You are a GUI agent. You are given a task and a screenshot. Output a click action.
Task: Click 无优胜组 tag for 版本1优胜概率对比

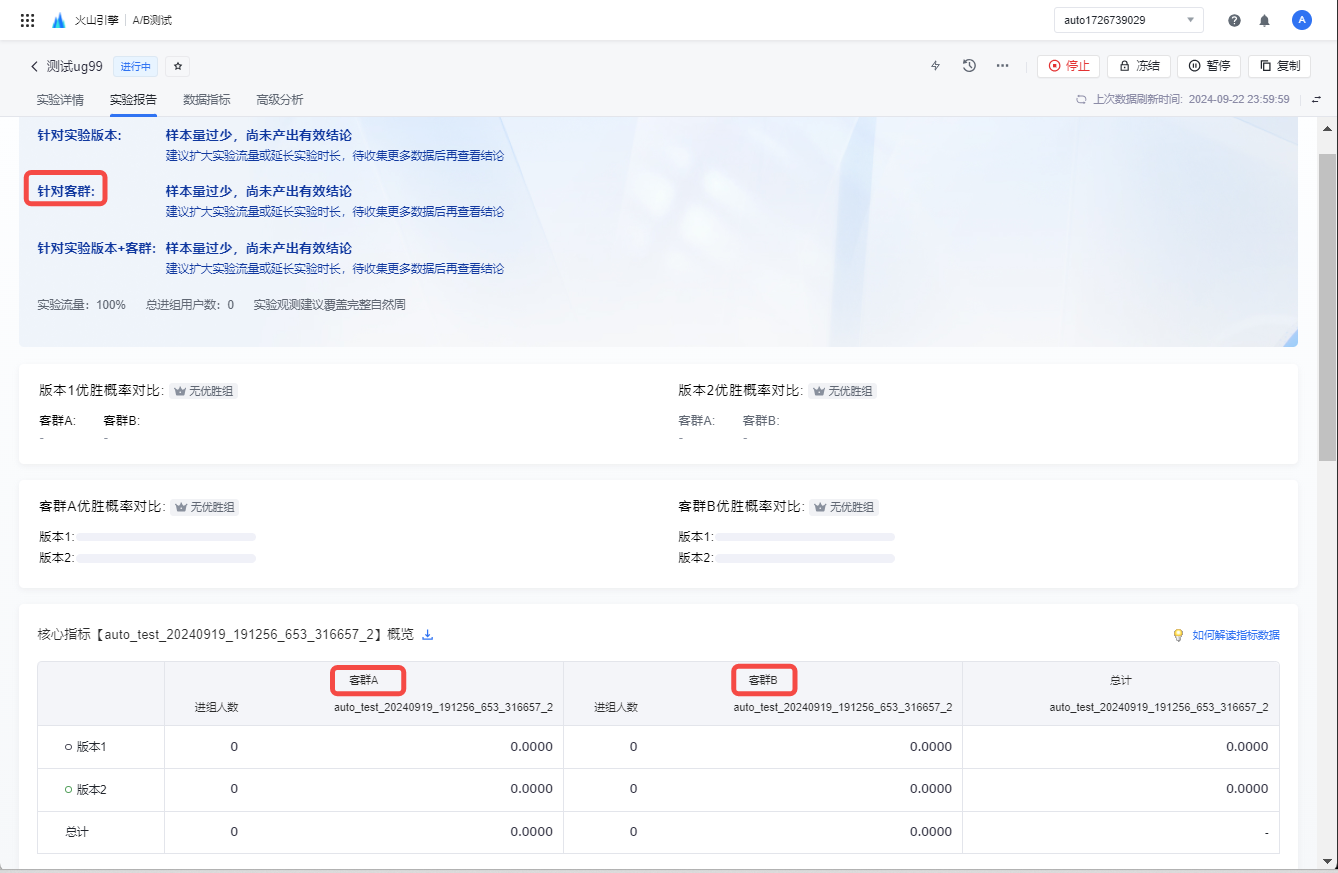(204, 391)
